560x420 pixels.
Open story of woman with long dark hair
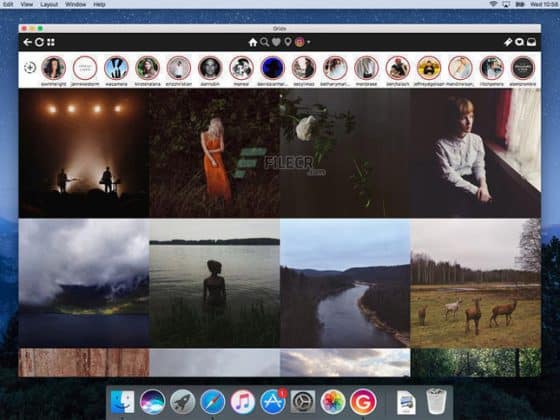[54, 68]
